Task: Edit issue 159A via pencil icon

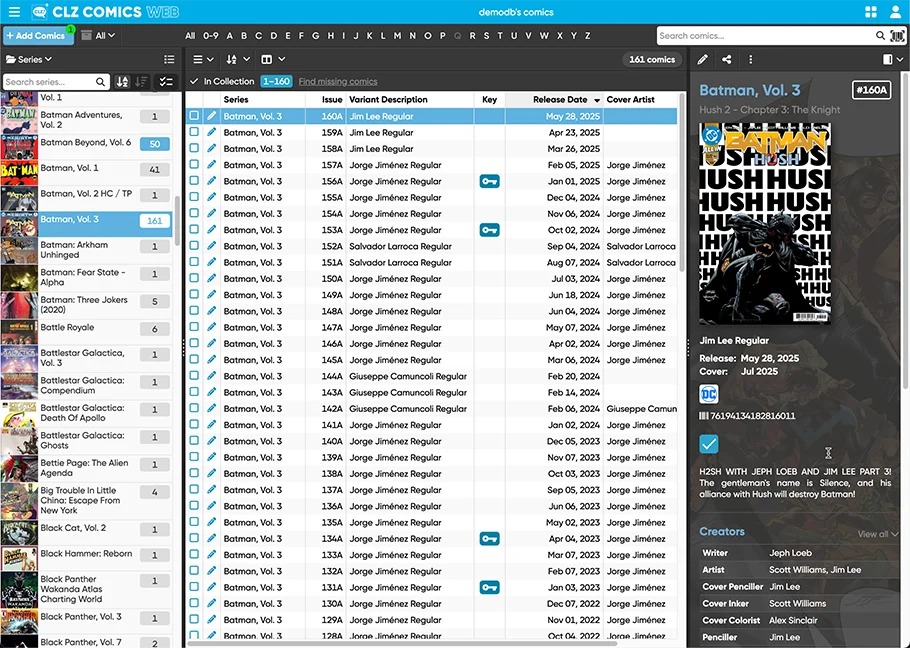Action: (x=211, y=132)
